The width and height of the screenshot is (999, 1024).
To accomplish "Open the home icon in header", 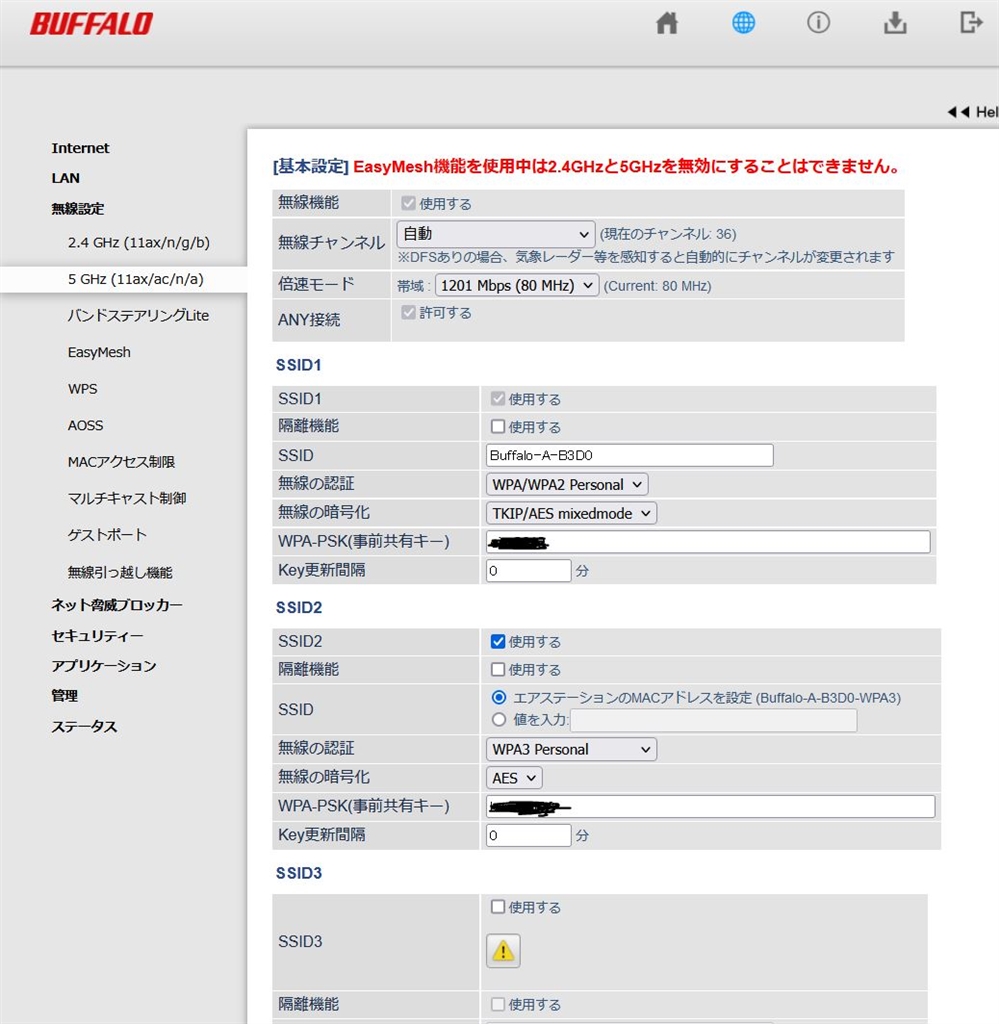I will pos(667,23).
